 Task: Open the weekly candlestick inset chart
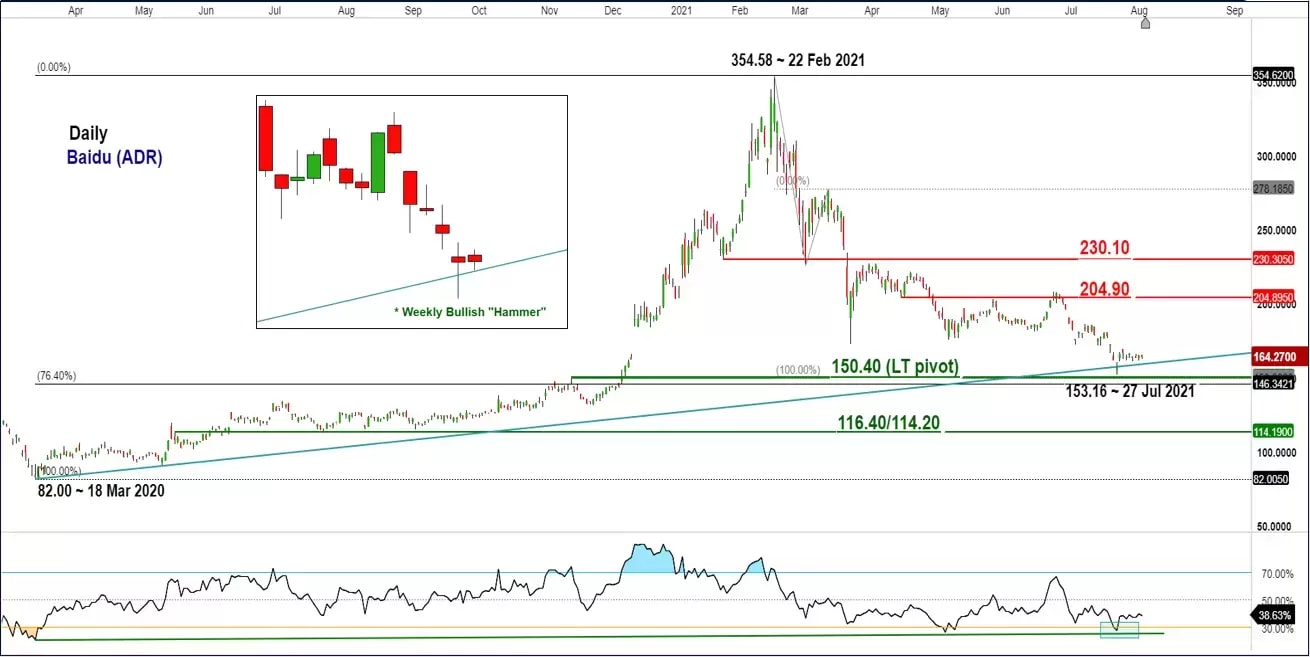point(412,211)
